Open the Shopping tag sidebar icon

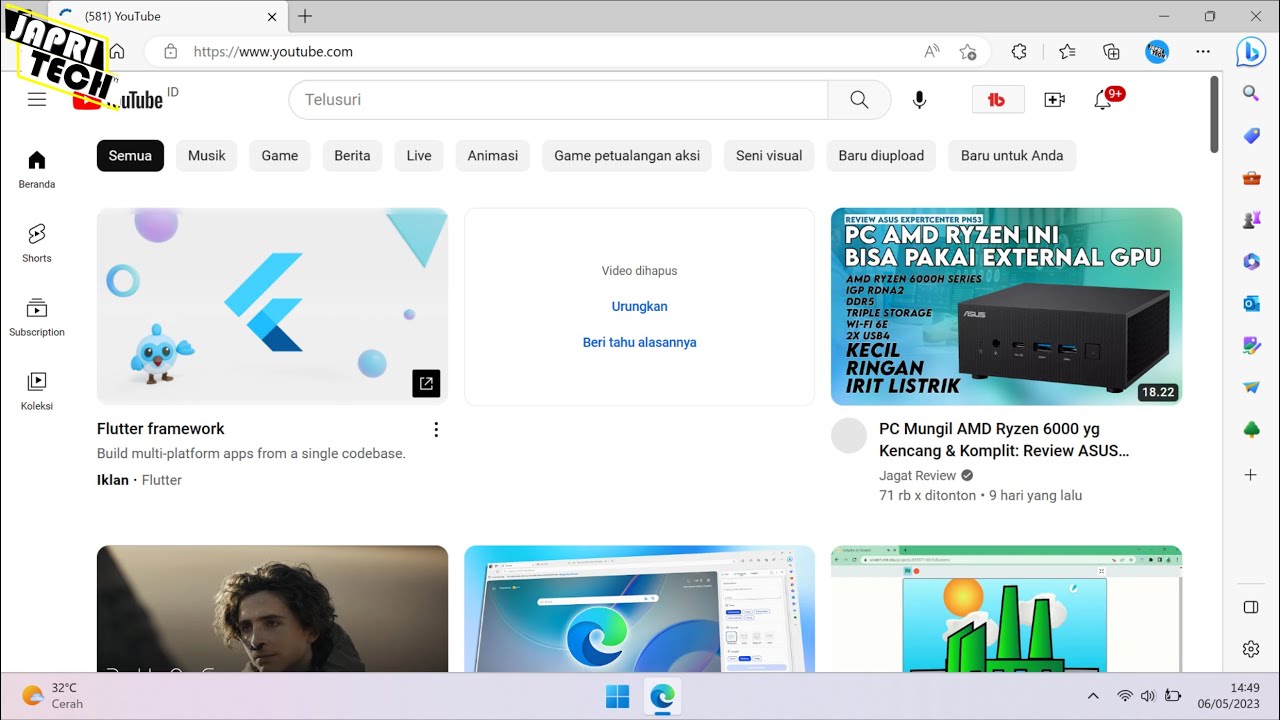click(x=1251, y=136)
